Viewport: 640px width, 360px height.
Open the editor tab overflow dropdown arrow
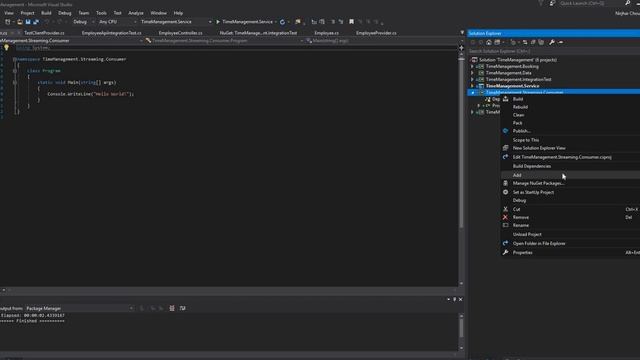pyautogui.click(x=462, y=33)
